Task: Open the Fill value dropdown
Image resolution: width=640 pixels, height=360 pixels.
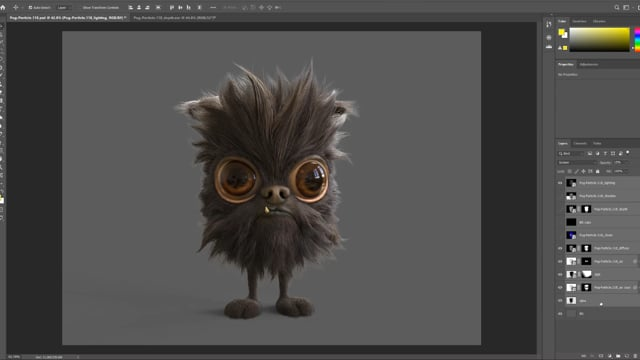Action: [621, 171]
